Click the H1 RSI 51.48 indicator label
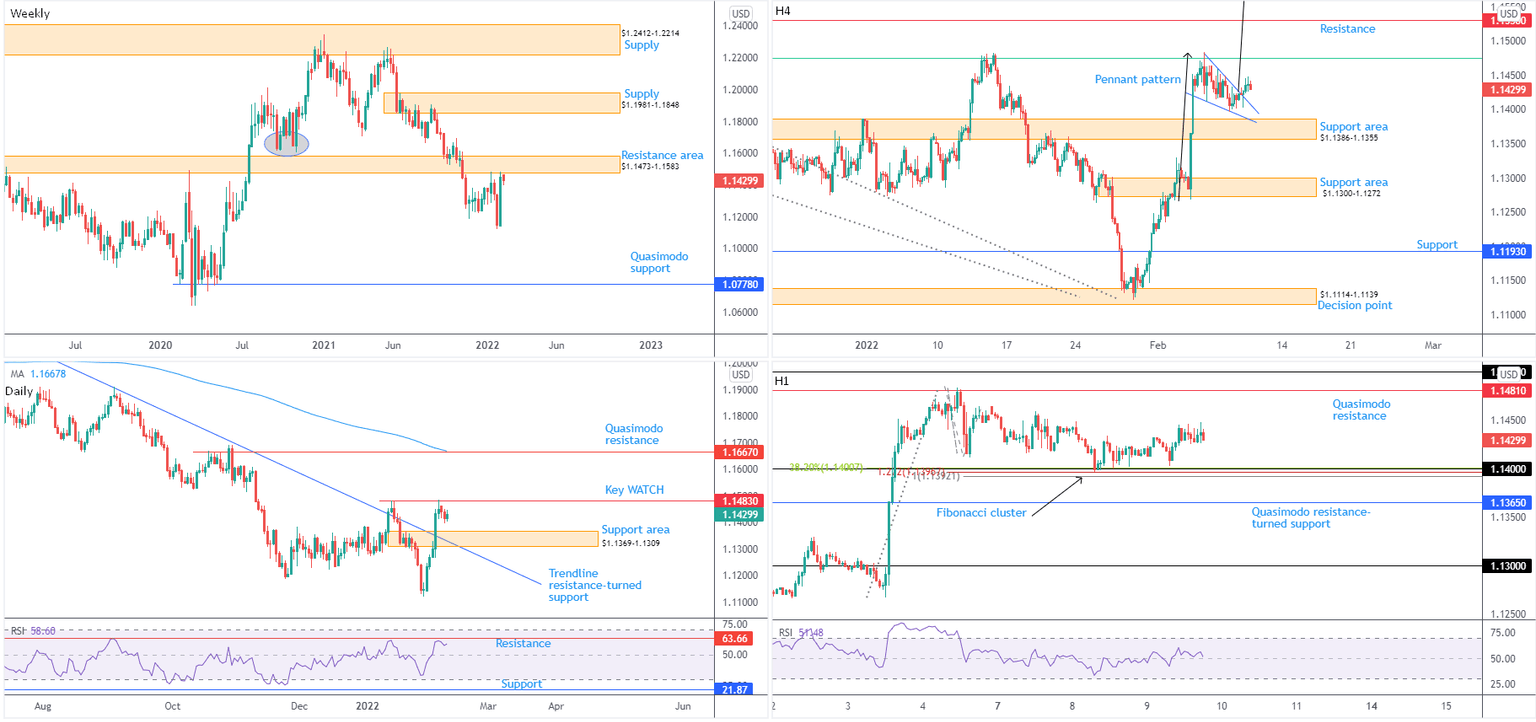1536x722 pixels. pos(801,633)
